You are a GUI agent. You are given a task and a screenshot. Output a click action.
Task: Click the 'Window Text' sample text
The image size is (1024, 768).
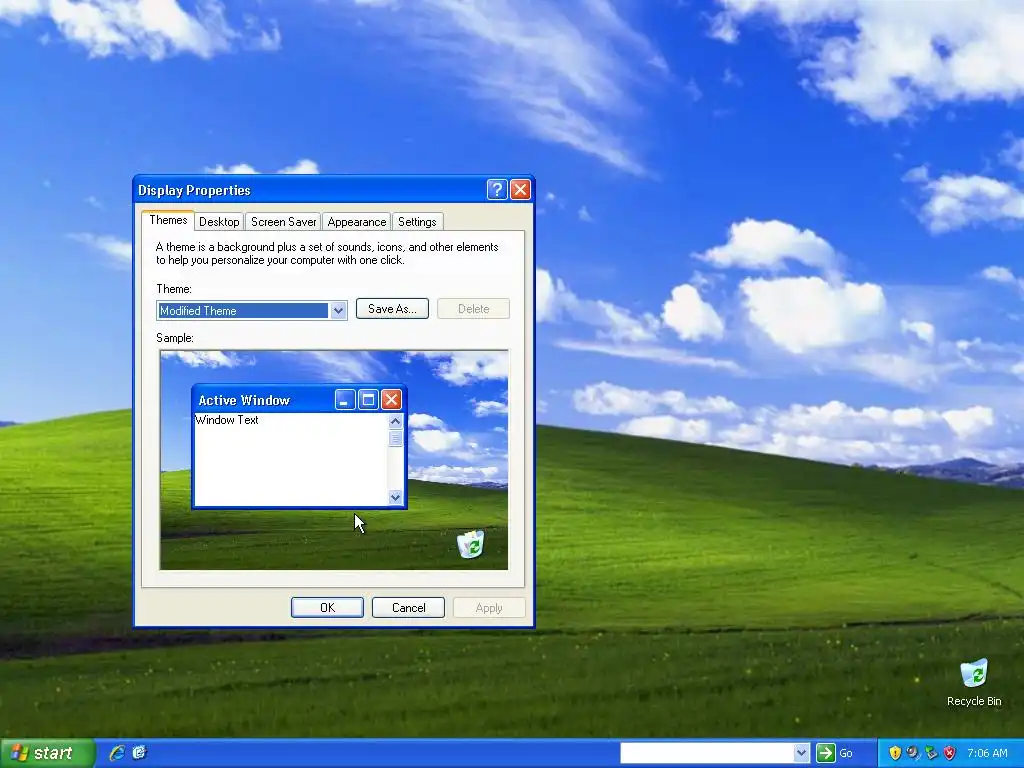pyautogui.click(x=227, y=420)
